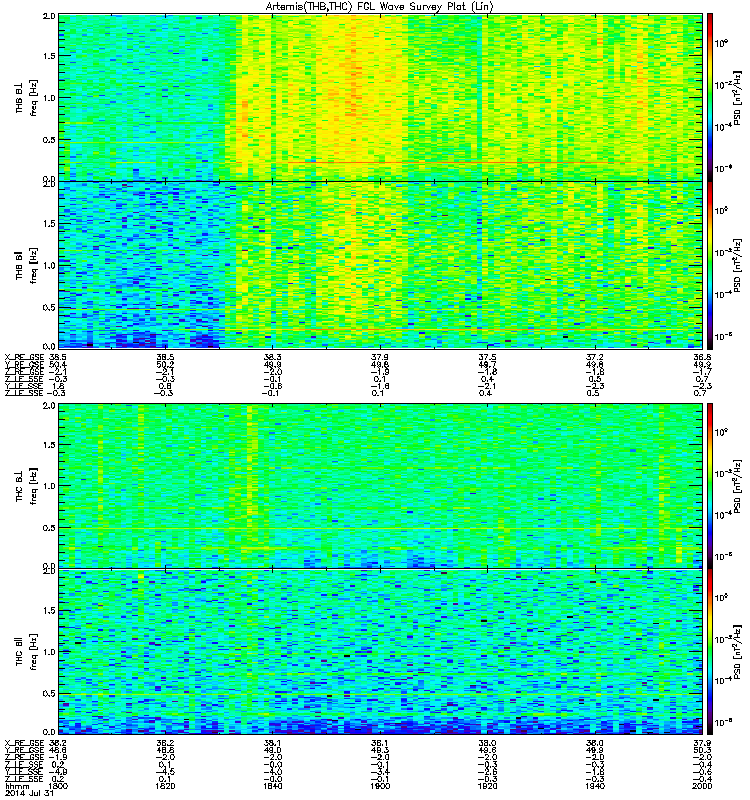
Task: Click the "1940" time tick label
Action: [594, 786]
